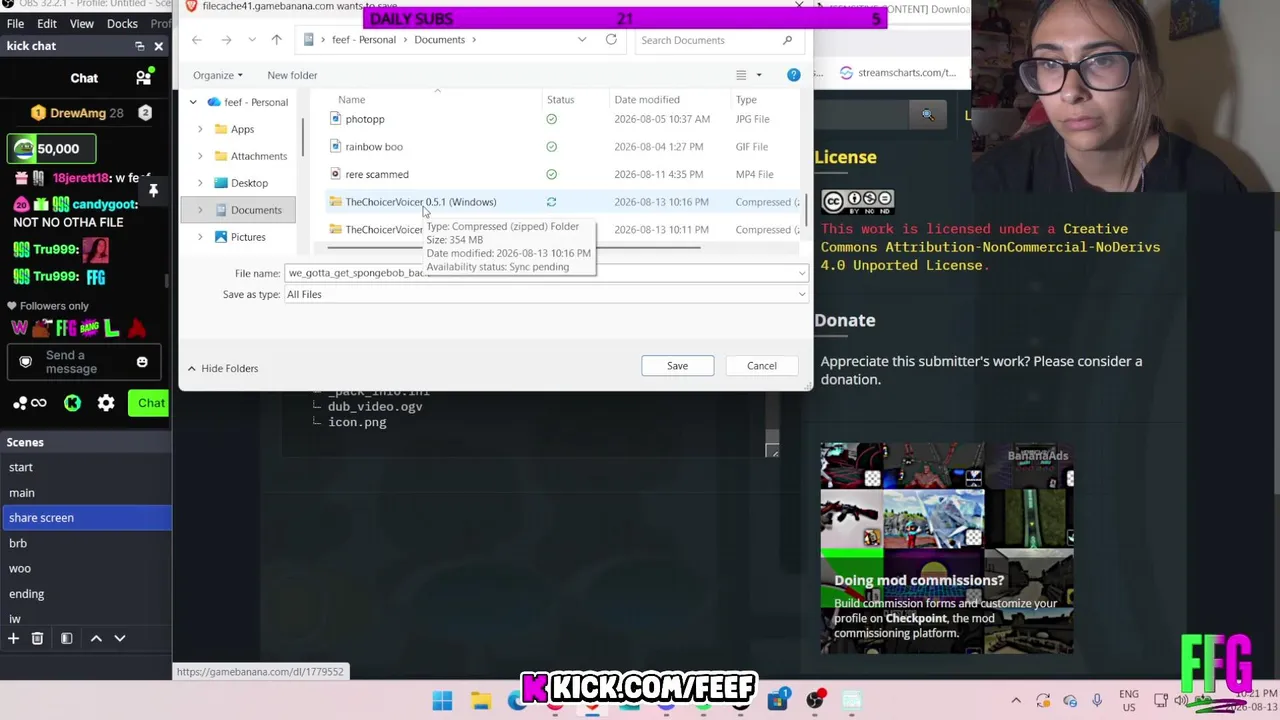Click the Save button
This screenshot has width=1280, height=720.
click(677, 366)
